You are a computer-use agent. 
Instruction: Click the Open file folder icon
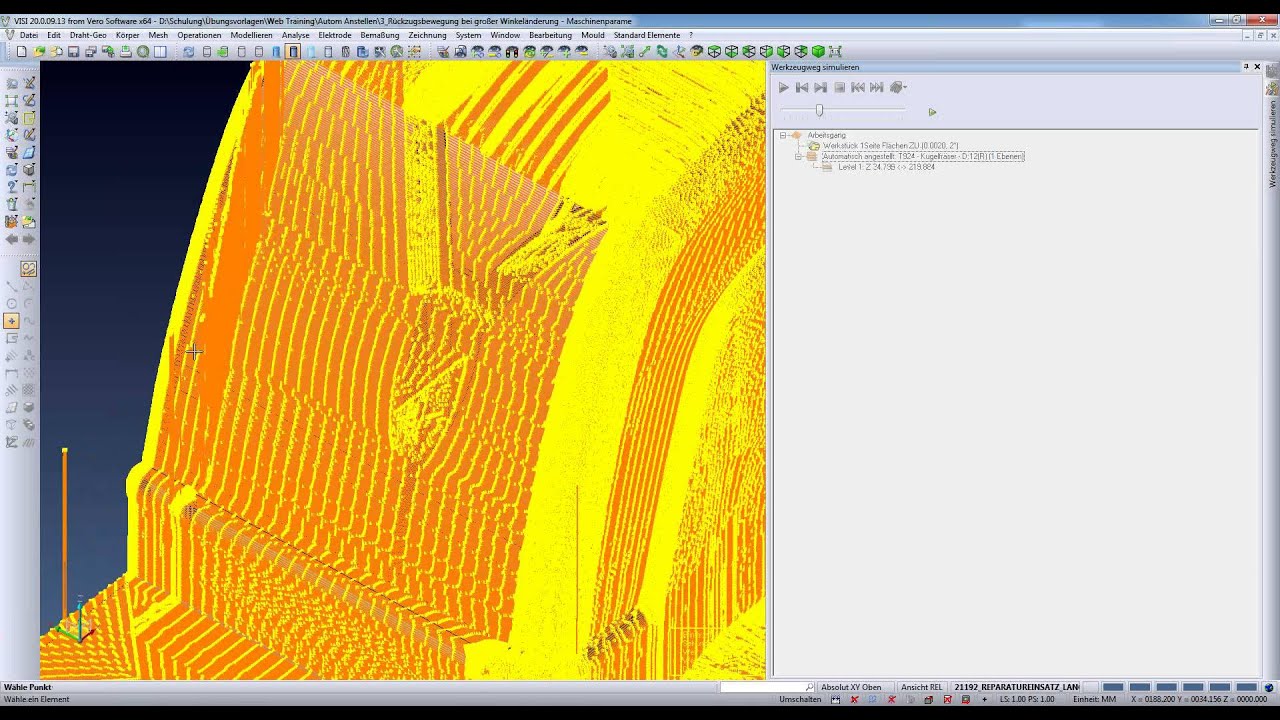(39, 52)
